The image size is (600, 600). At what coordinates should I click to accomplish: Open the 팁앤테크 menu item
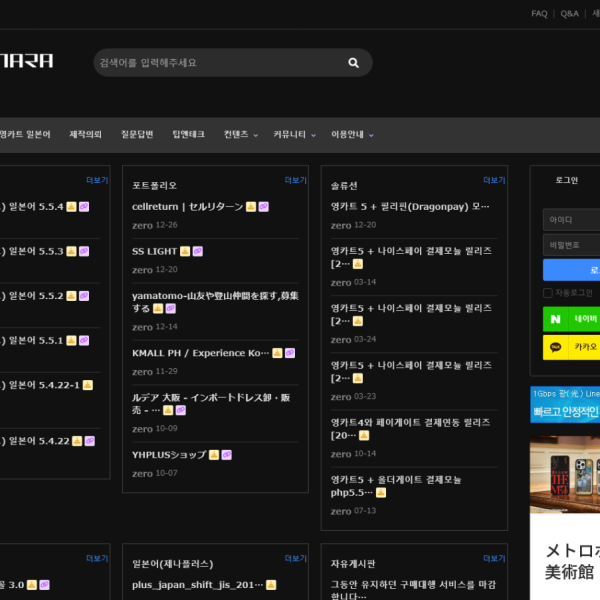tap(188, 135)
